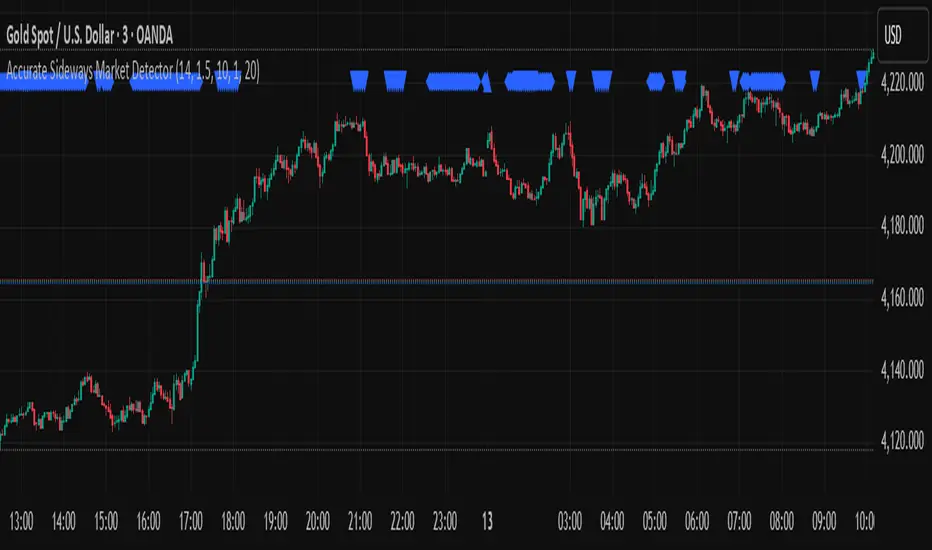
Task: Click the blue sideways marker above 05:00
Action: 656,81
